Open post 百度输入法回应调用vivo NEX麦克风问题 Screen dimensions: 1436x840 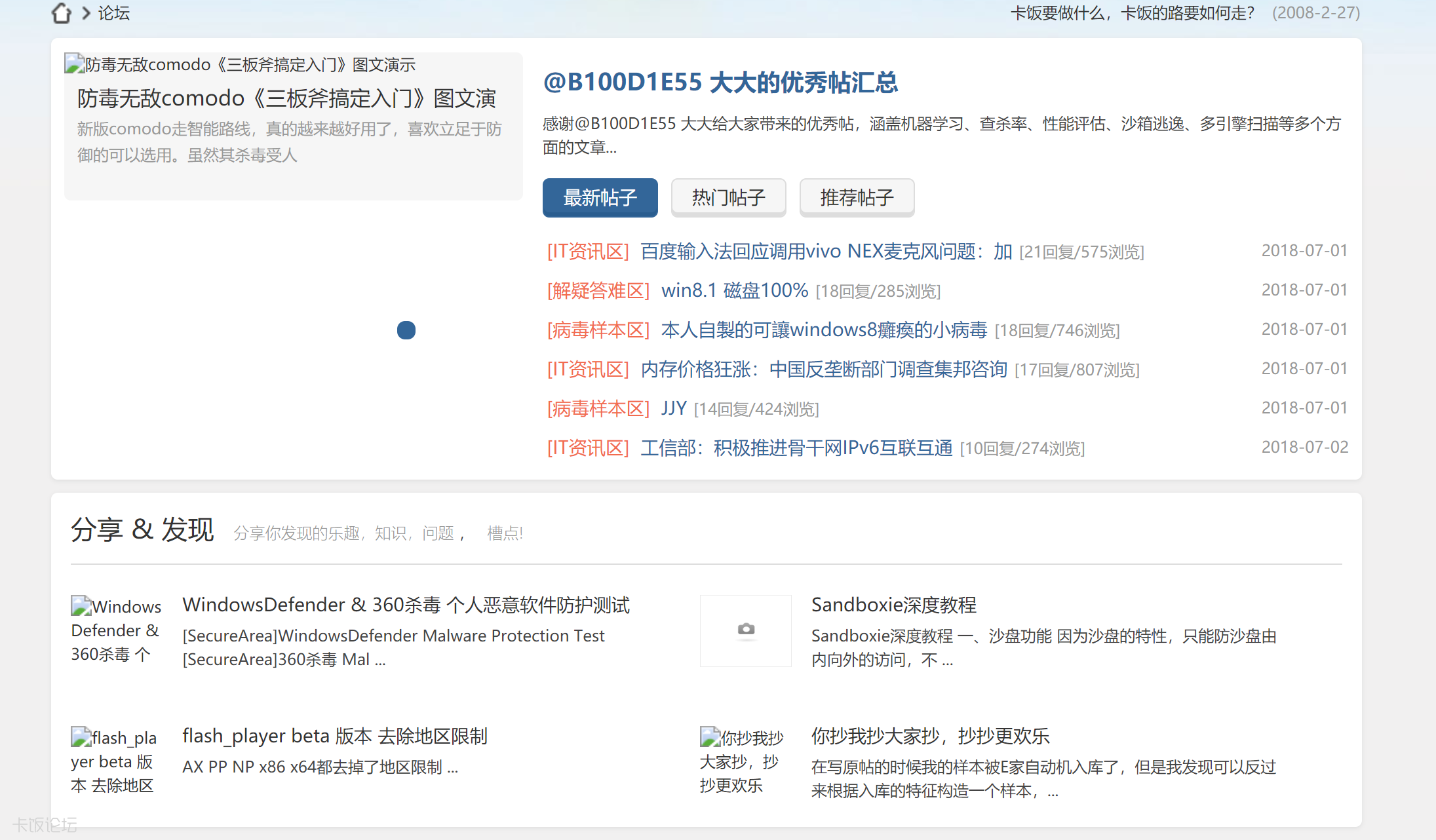click(x=826, y=252)
